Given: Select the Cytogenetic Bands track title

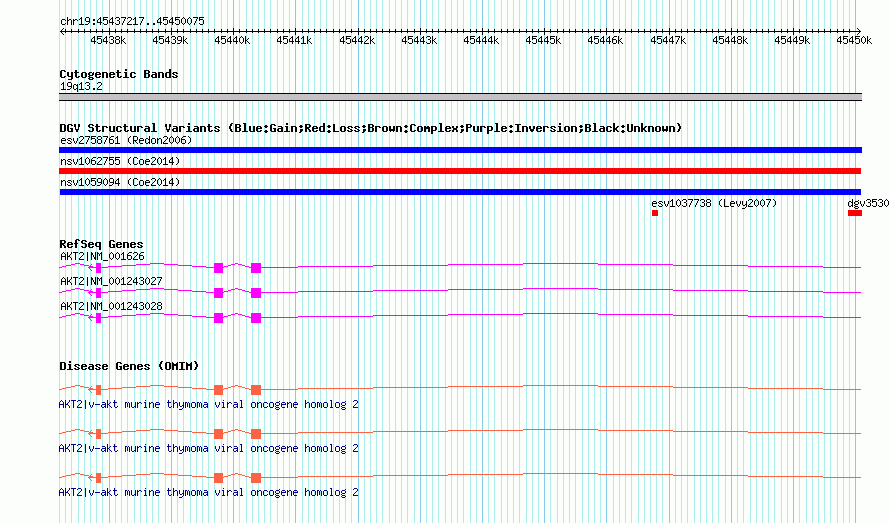Looking at the screenshot, I should pos(119,74).
